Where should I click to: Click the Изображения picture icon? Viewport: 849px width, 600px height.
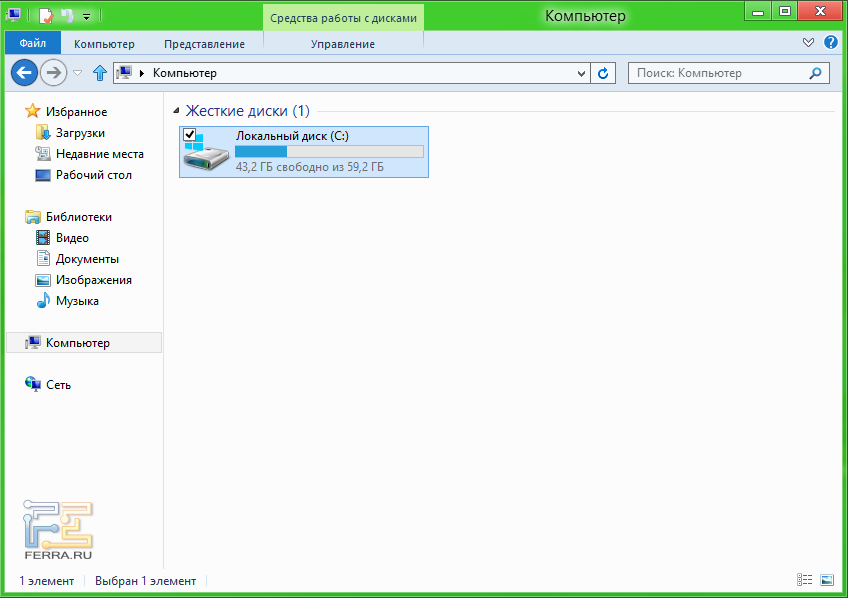click(43, 280)
